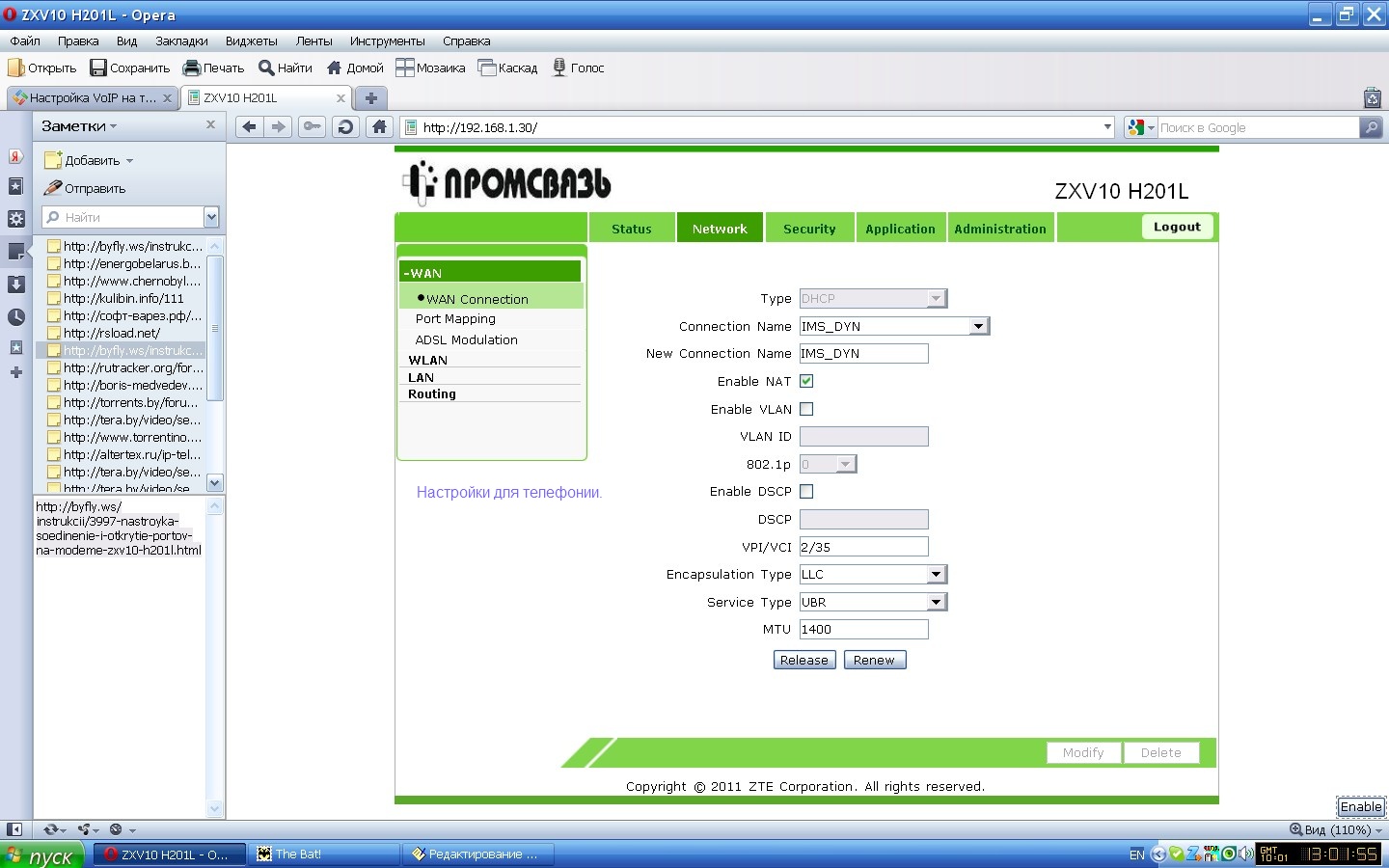Click the New Connection Name field

[x=863, y=353]
